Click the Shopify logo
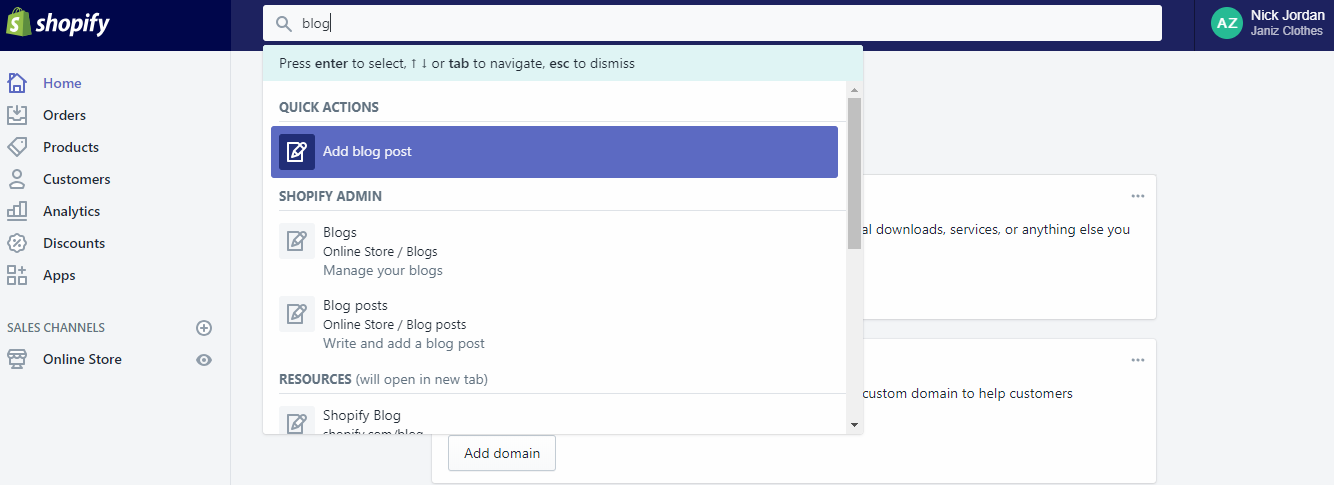Screen dimensions: 1334x485 tap(58, 24)
